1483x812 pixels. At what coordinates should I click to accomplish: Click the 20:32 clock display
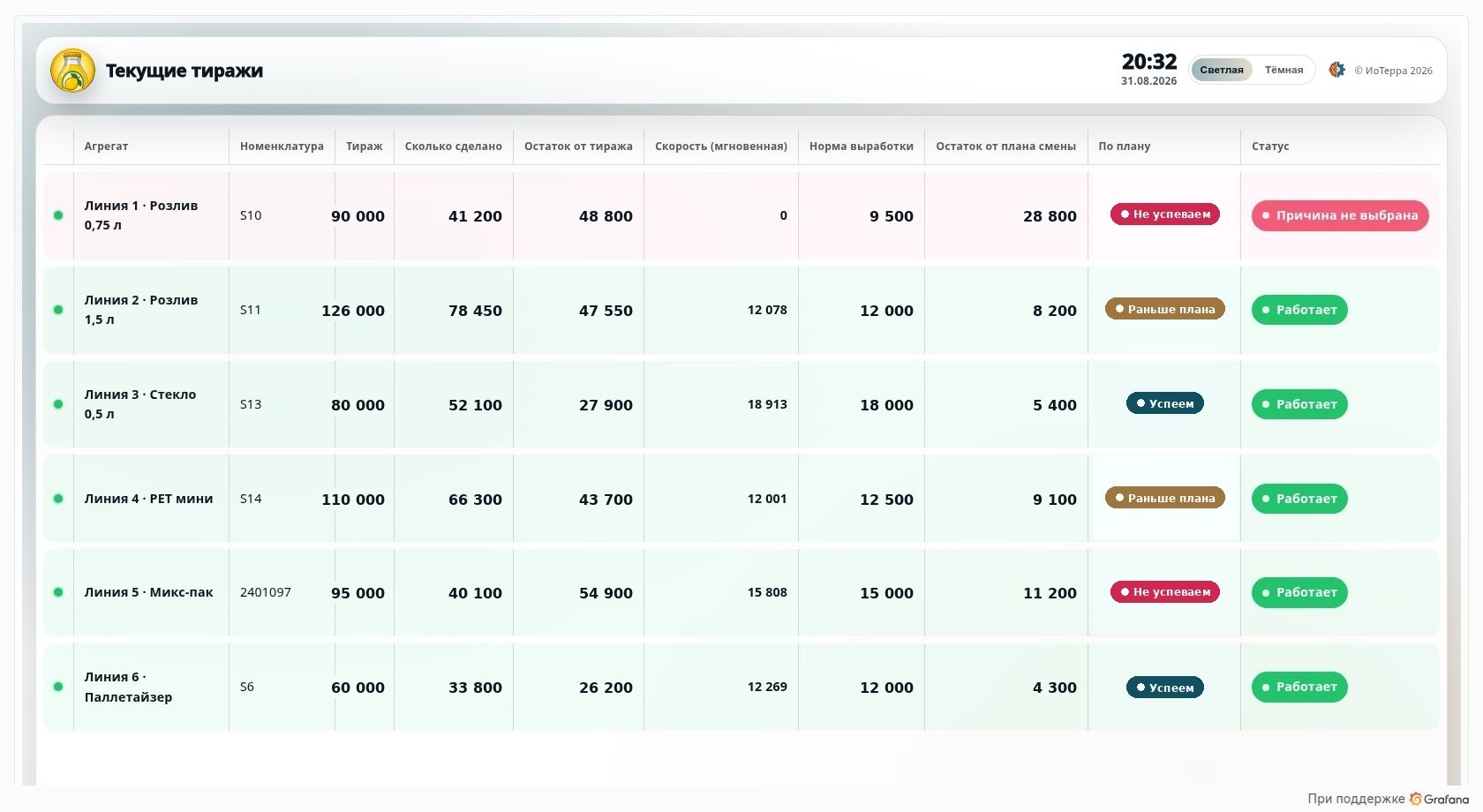click(x=1149, y=62)
